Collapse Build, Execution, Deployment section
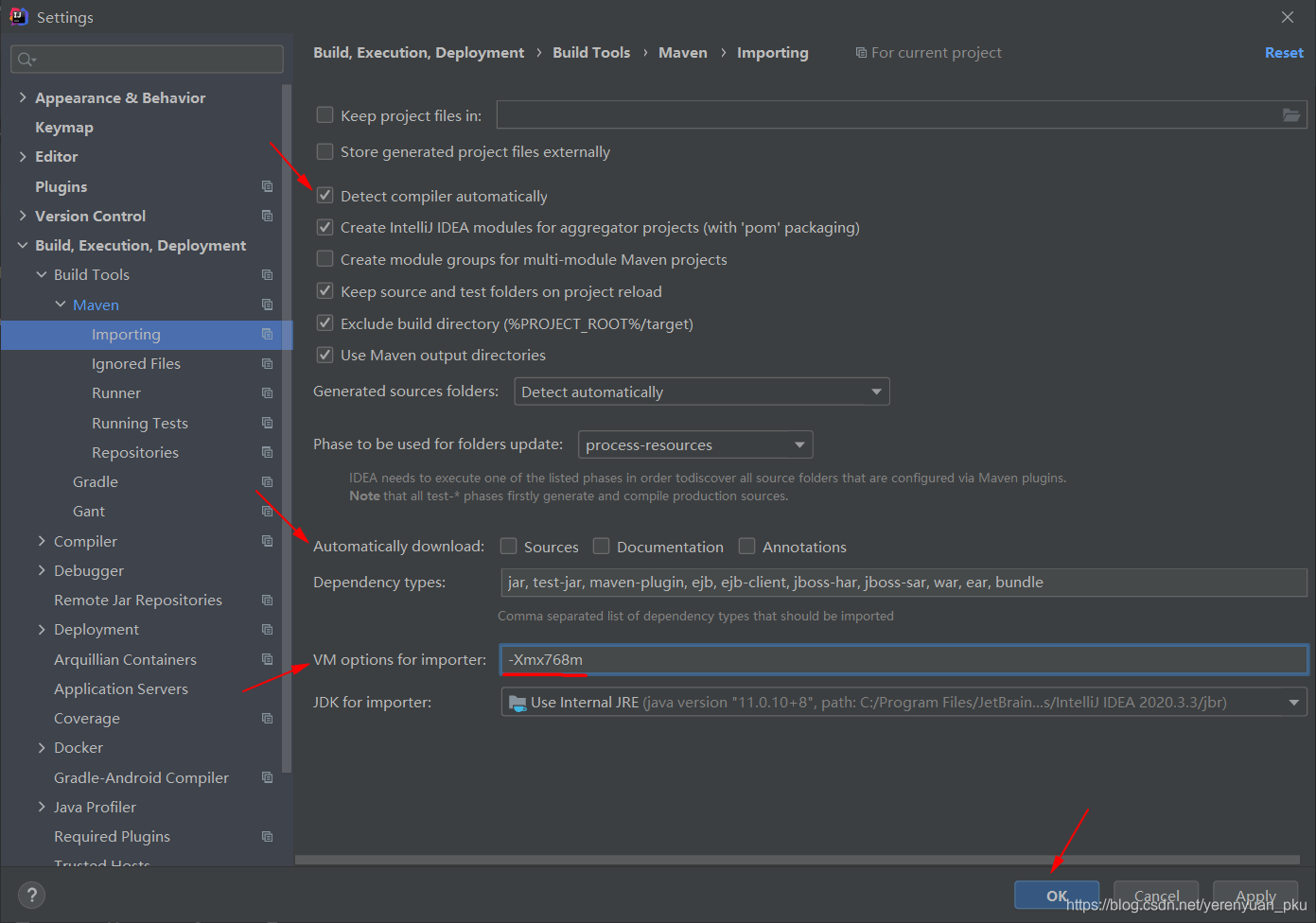The width and height of the screenshot is (1316, 923). point(23,245)
